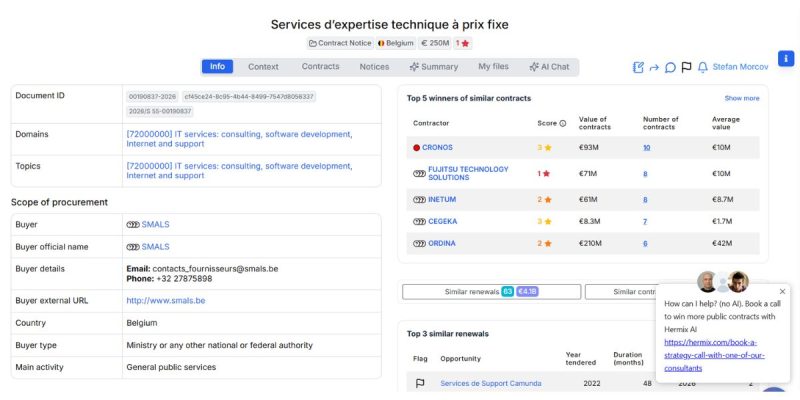
Task: Open comments via speech bubble icon
Action: point(670,67)
